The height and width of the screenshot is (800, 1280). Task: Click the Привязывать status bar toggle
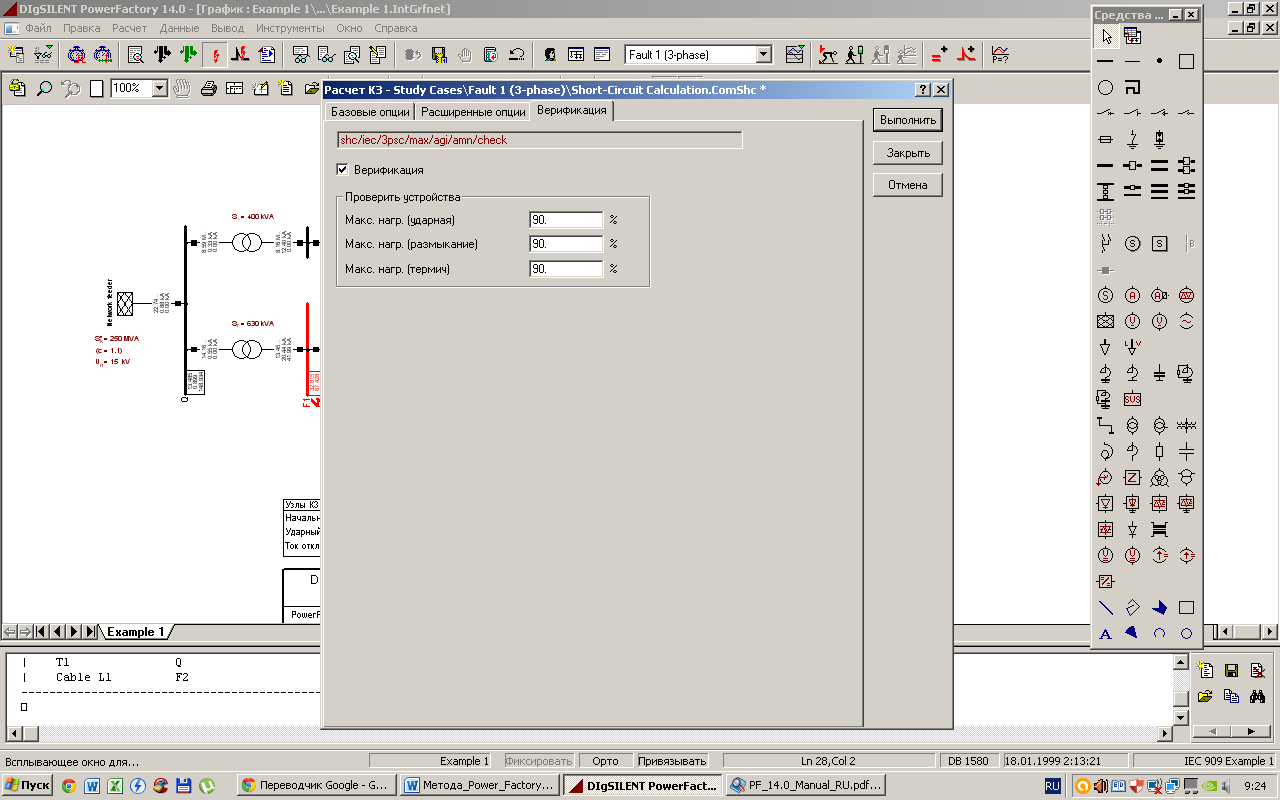[672, 761]
